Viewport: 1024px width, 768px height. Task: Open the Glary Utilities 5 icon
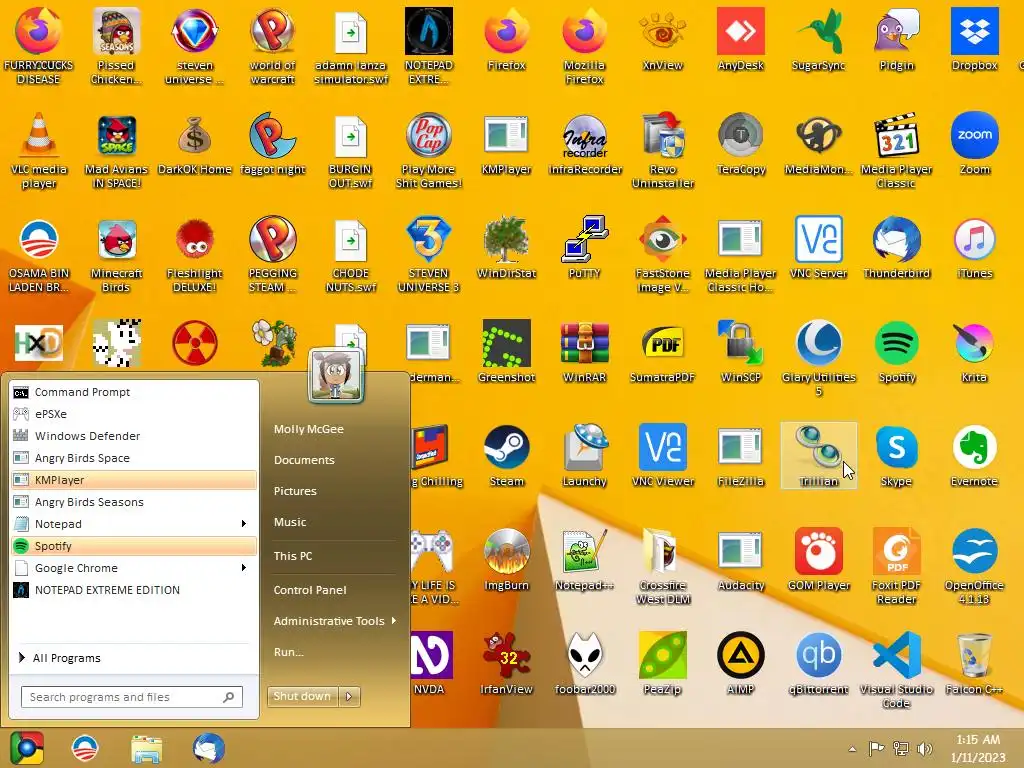tap(818, 358)
